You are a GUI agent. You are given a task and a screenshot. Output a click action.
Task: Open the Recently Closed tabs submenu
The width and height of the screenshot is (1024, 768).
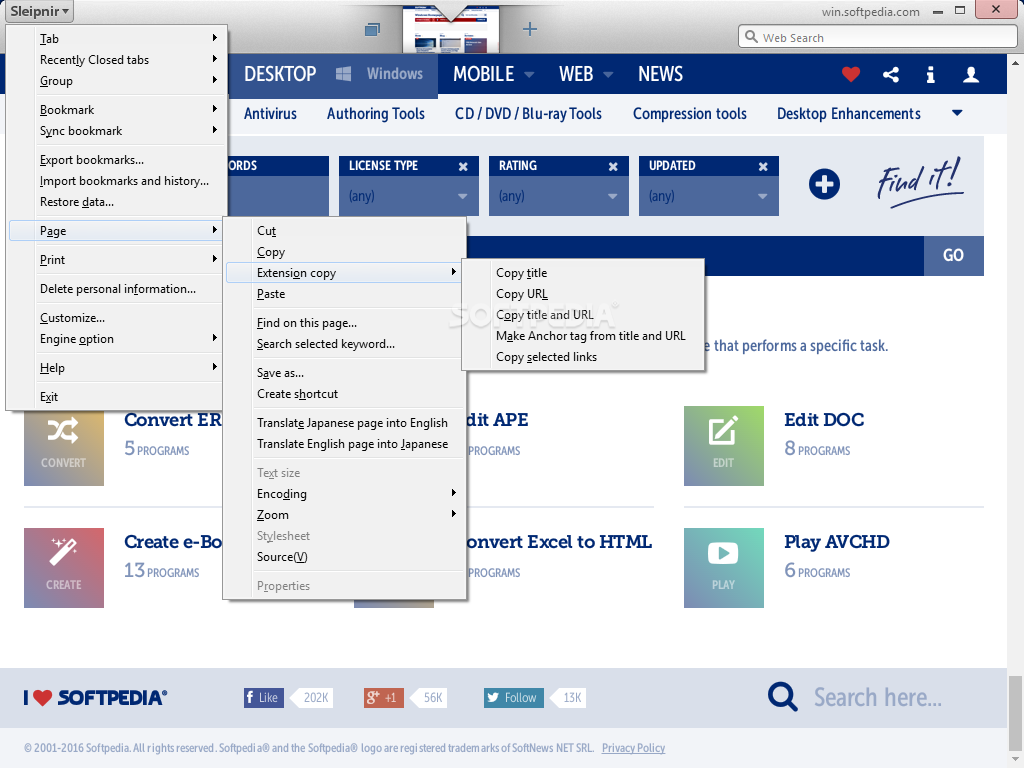coord(116,59)
